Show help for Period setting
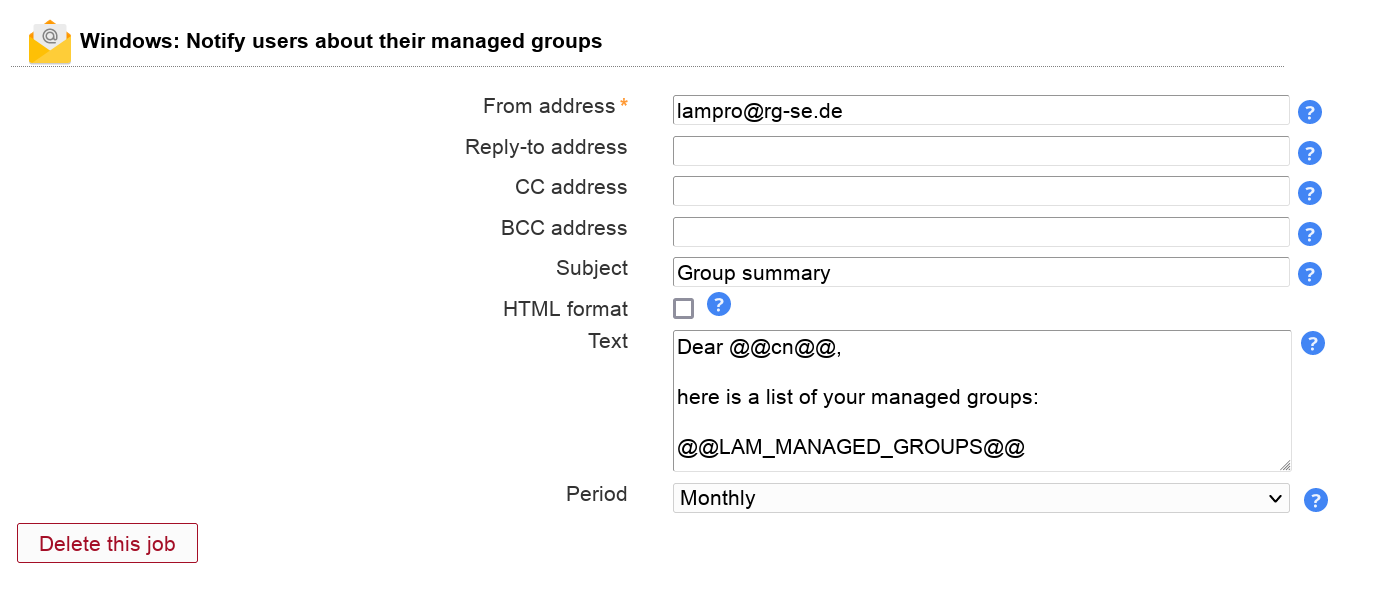Viewport: 1382px width, 599px height. (x=1315, y=500)
